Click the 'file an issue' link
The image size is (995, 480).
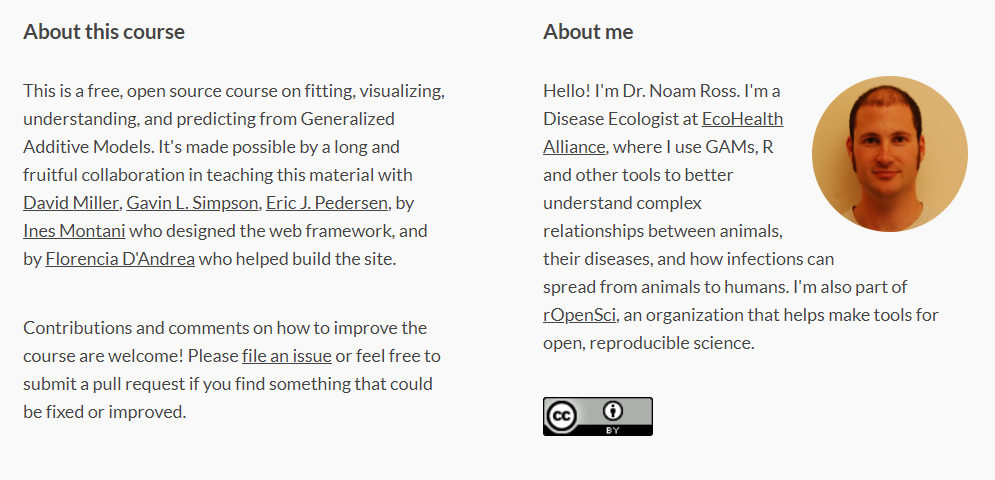[286, 355]
